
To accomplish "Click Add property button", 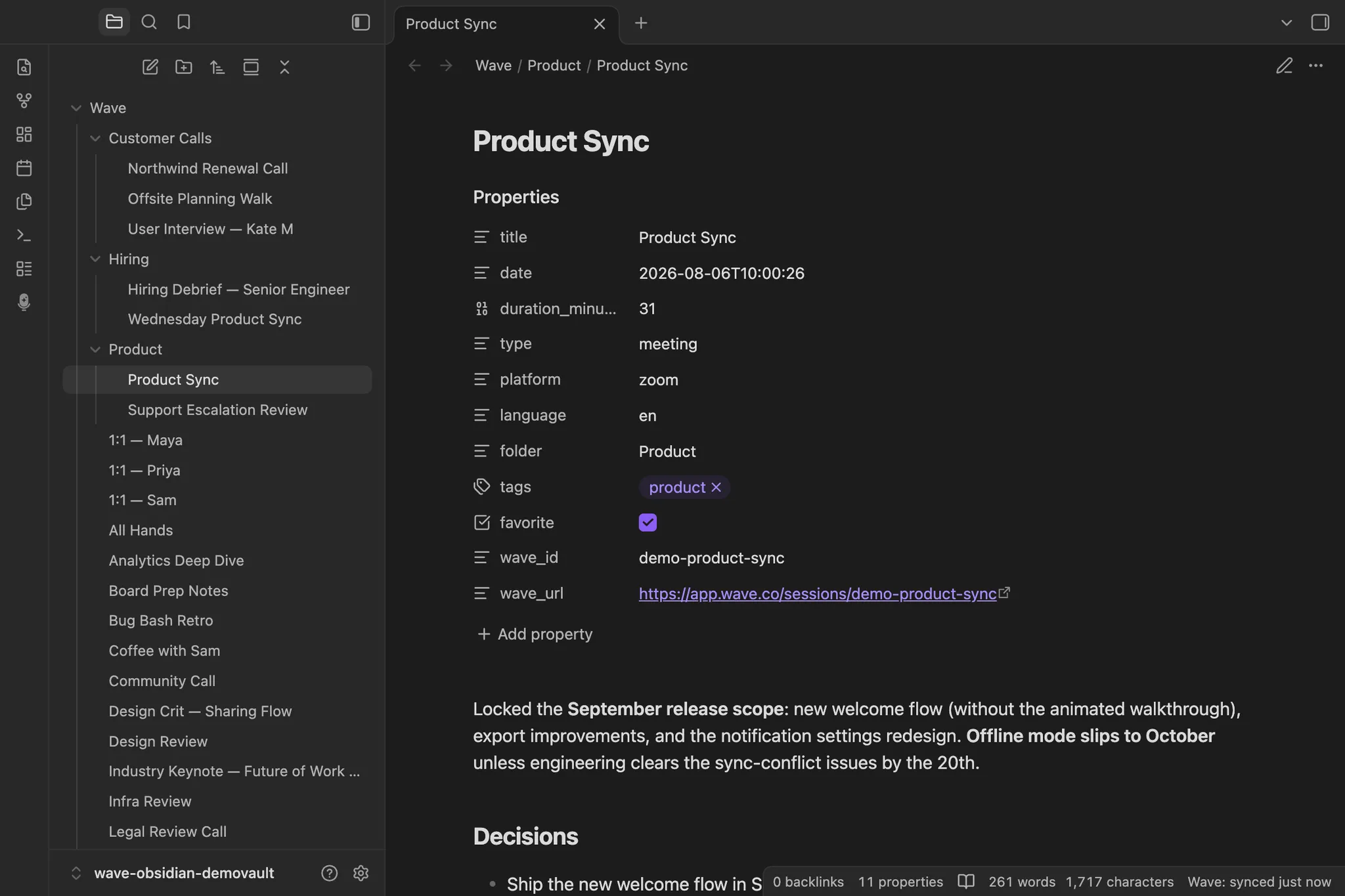I will click(x=535, y=634).
